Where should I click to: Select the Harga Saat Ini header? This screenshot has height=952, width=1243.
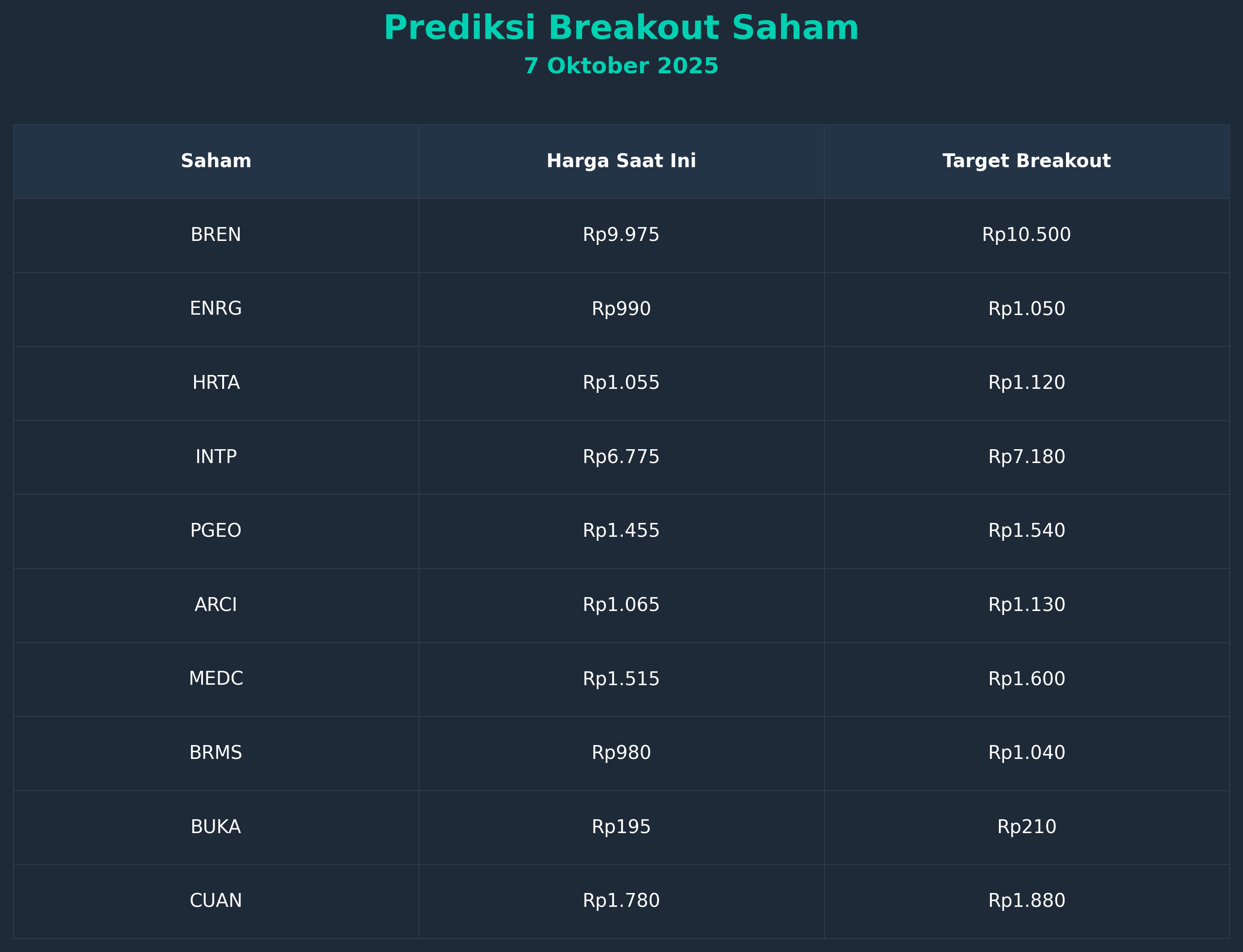(621, 161)
